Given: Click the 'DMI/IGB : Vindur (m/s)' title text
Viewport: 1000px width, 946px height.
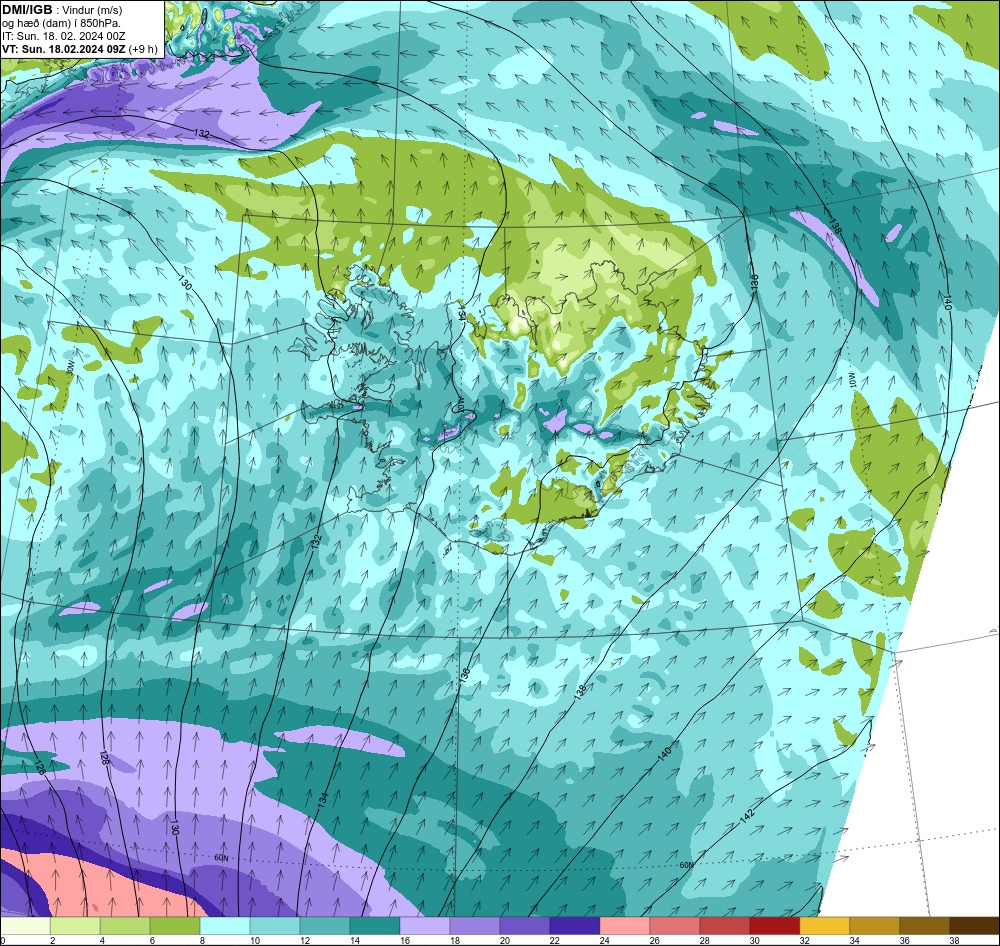Looking at the screenshot, I should point(62,10).
